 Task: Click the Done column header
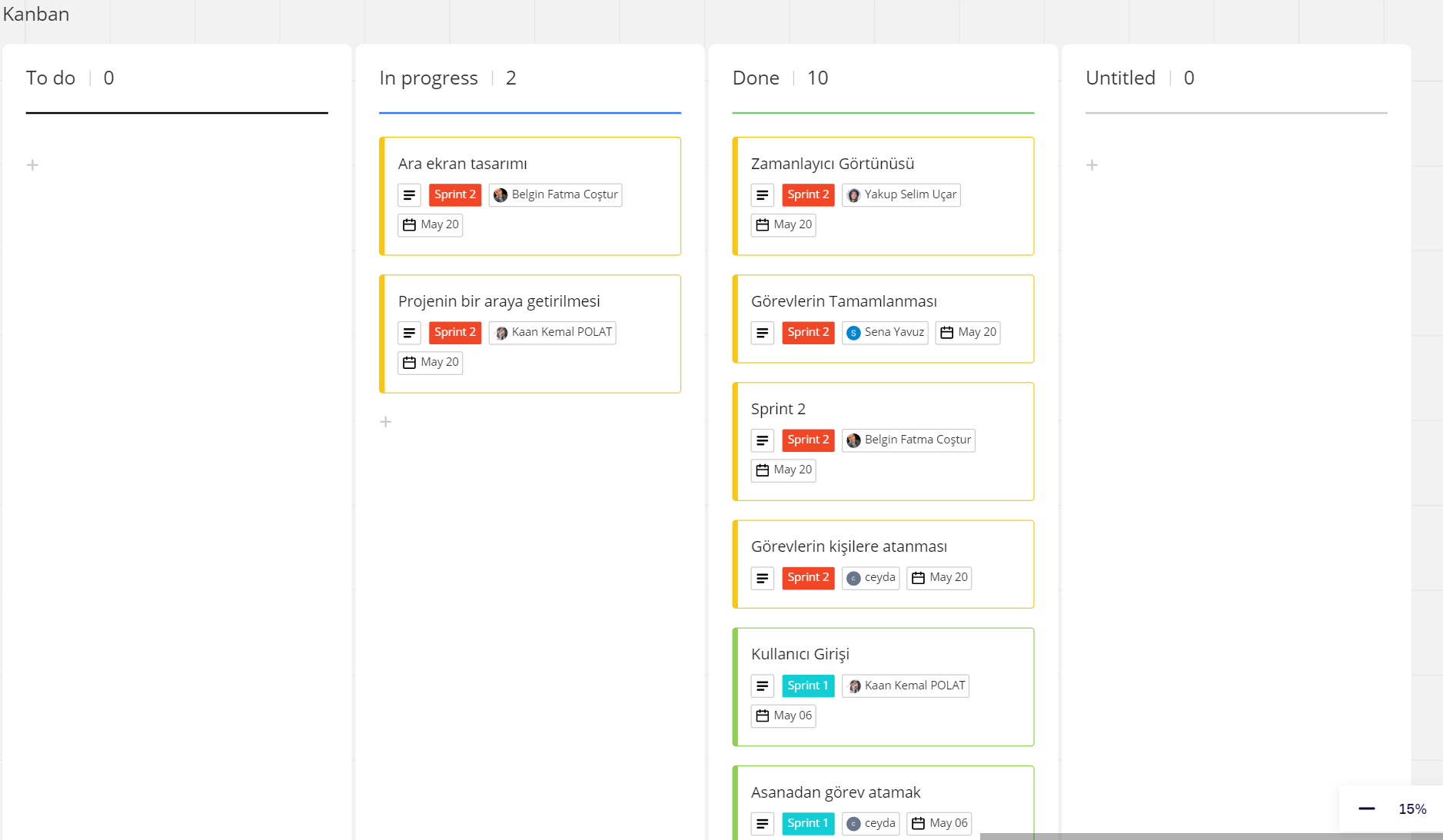coord(756,78)
